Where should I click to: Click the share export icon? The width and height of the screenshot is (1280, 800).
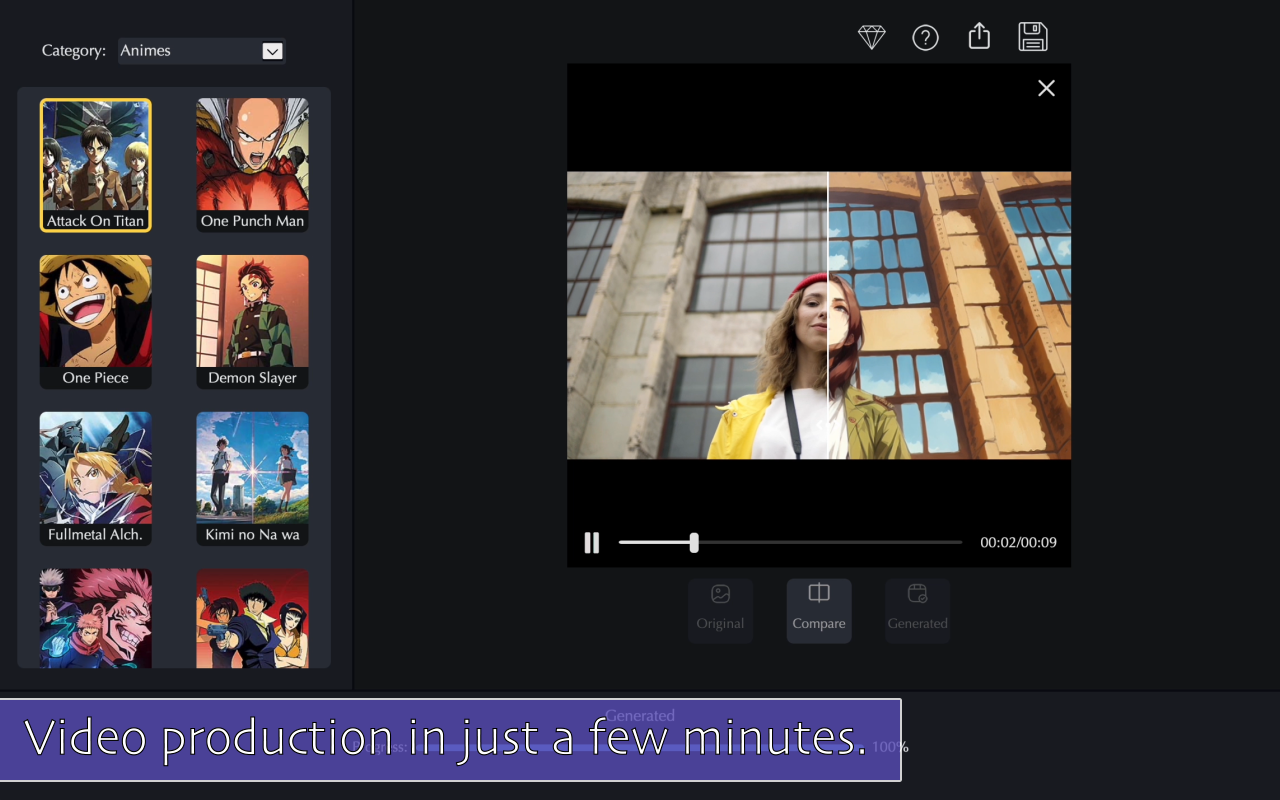(x=979, y=36)
